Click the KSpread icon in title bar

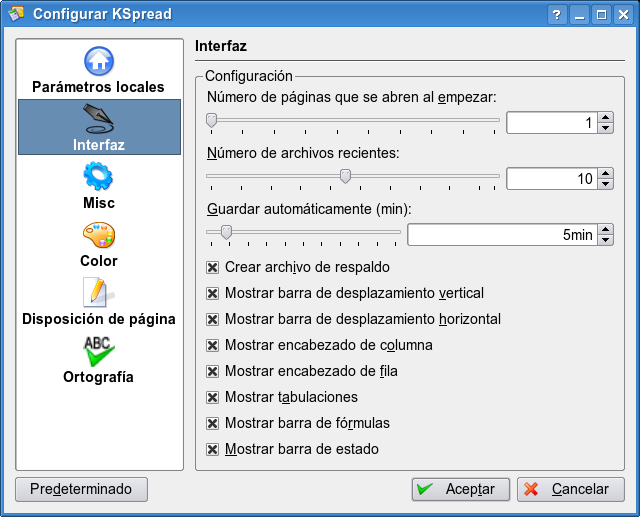[x=15, y=14]
